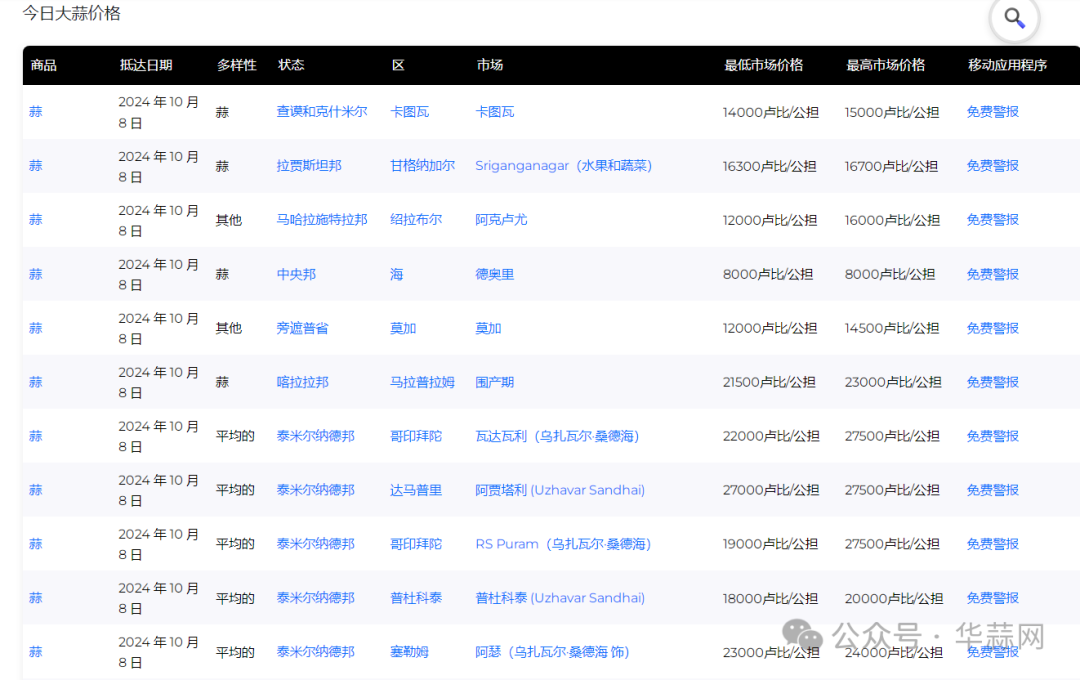Select the 20000卢比/公担 price cell
The height and width of the screenshot is (680, 1080).
point(893,598)
